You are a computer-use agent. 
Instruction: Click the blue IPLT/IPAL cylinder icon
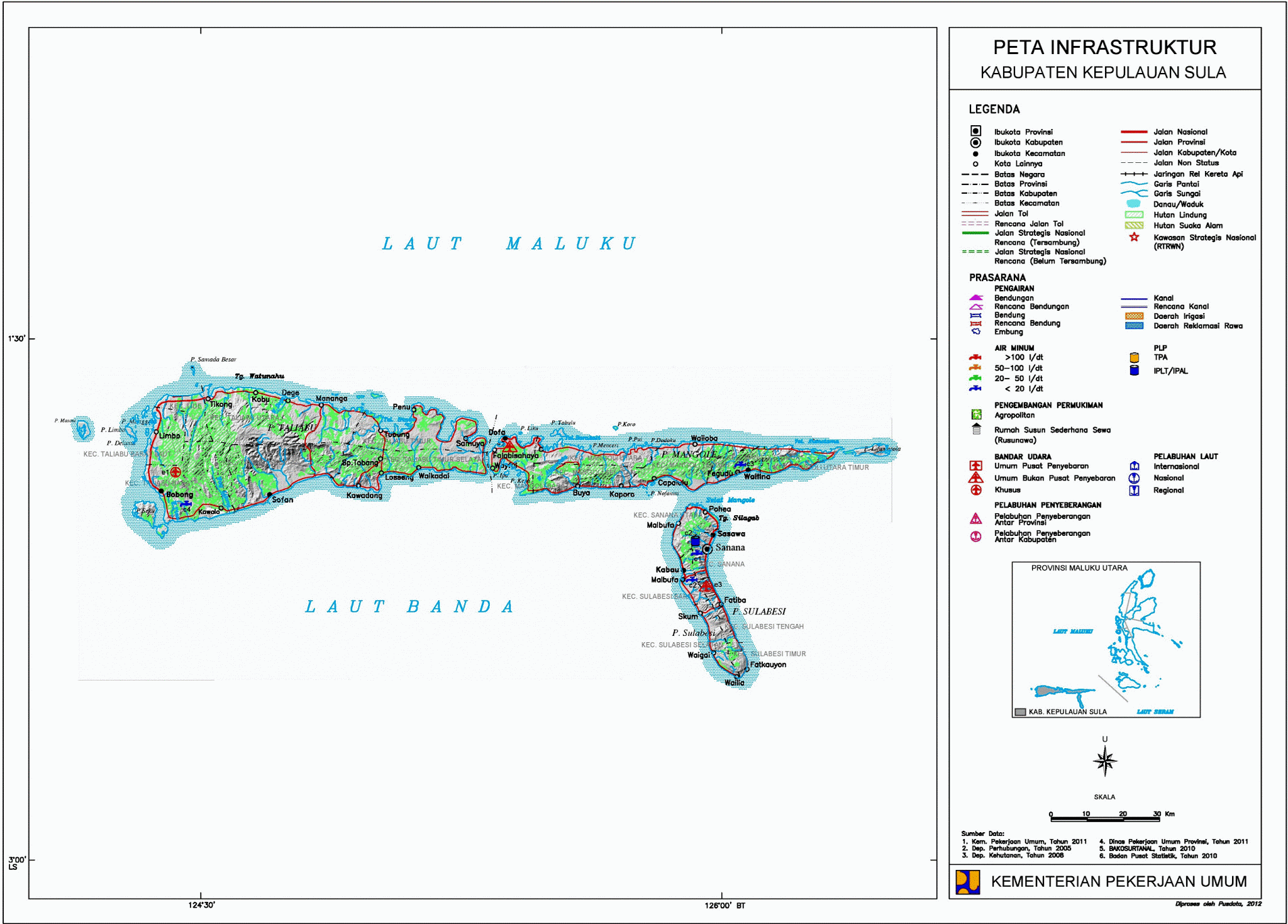[x=1134, y=370]
